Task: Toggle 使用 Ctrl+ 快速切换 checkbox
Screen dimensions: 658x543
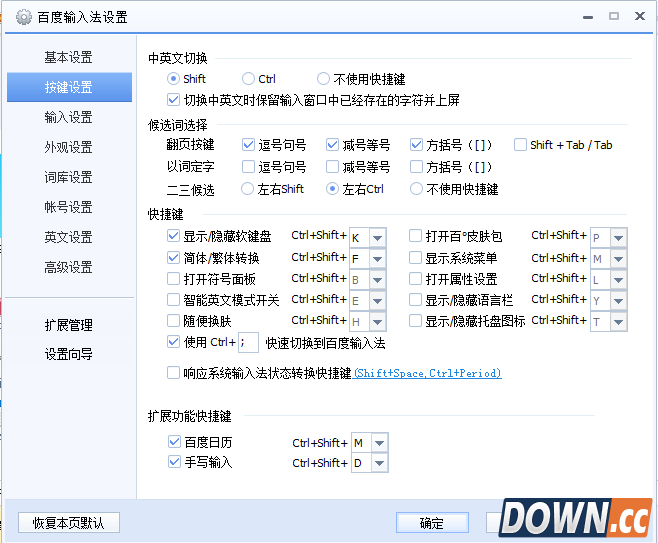Action: click(173, 342)
